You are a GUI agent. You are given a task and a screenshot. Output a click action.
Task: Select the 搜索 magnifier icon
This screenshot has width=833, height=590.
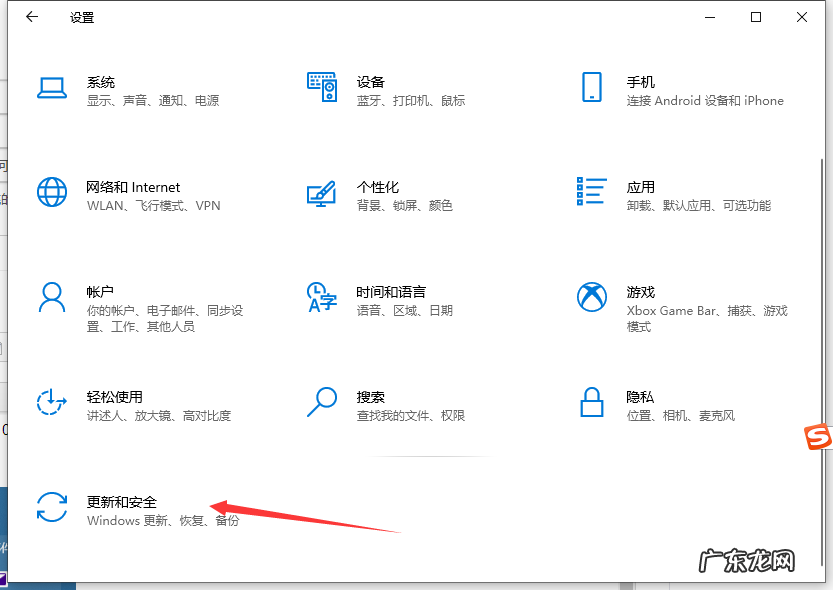pos(322,402)
